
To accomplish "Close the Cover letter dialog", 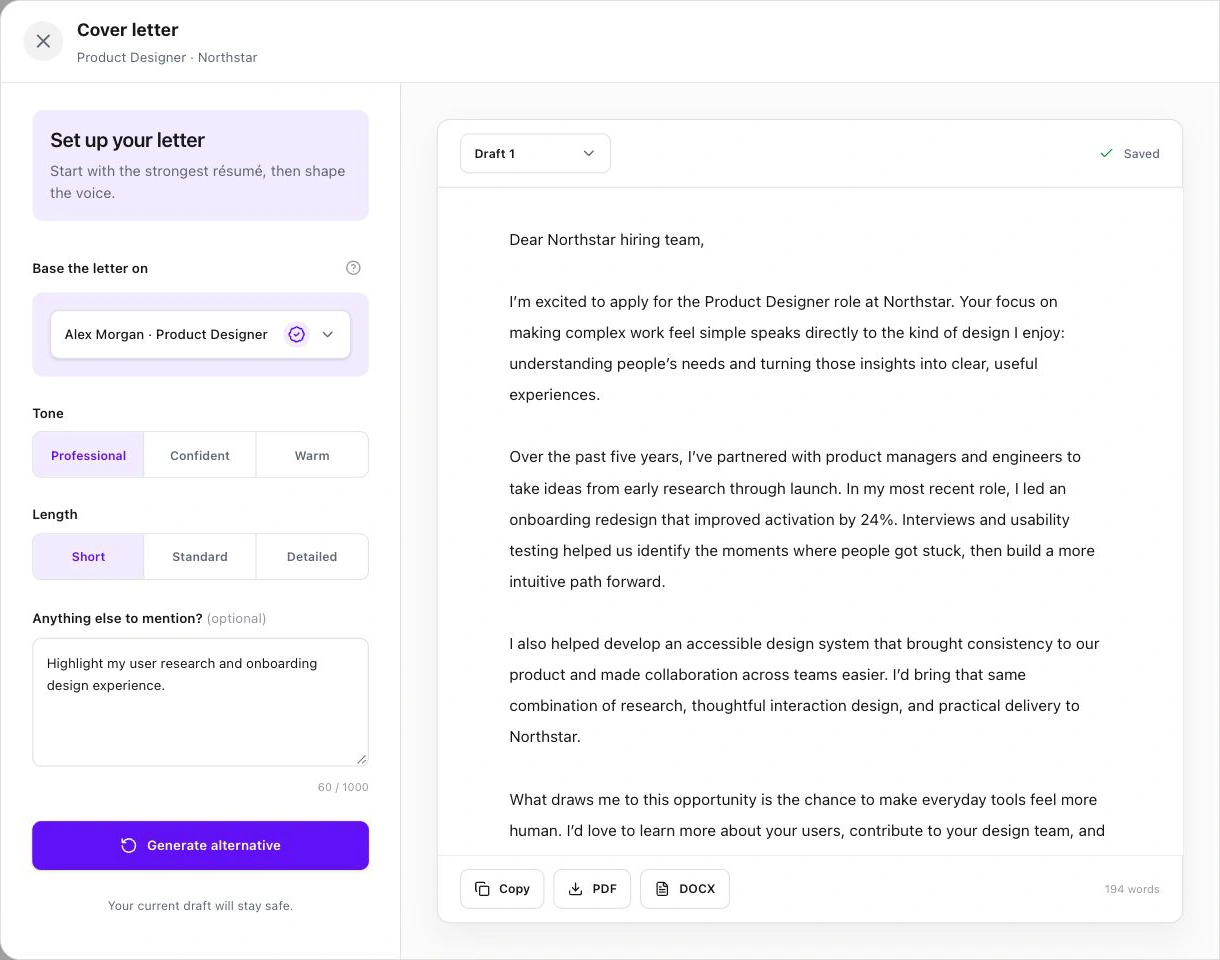I will (43, 42).
